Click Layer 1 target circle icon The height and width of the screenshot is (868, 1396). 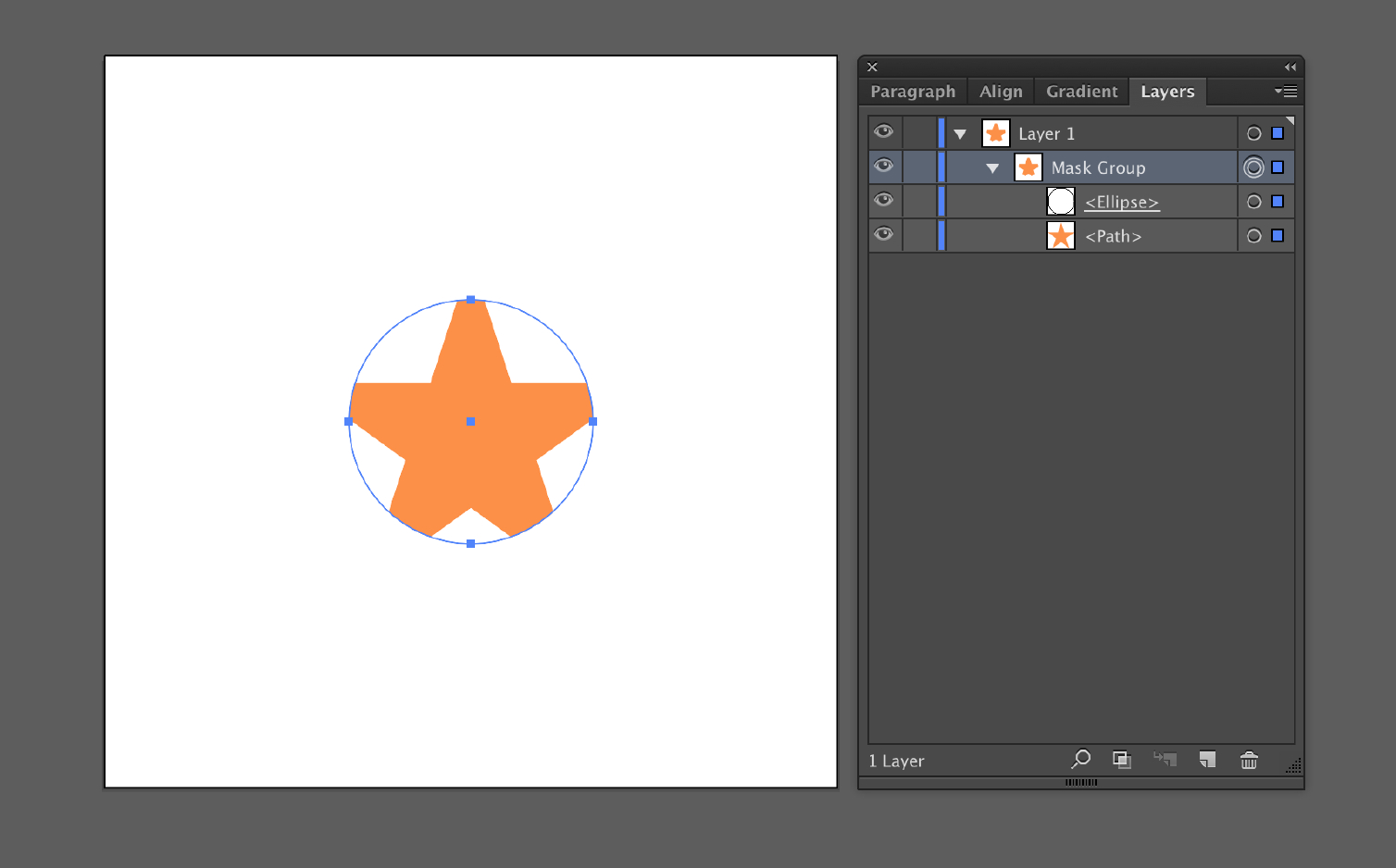point(1254,133)
